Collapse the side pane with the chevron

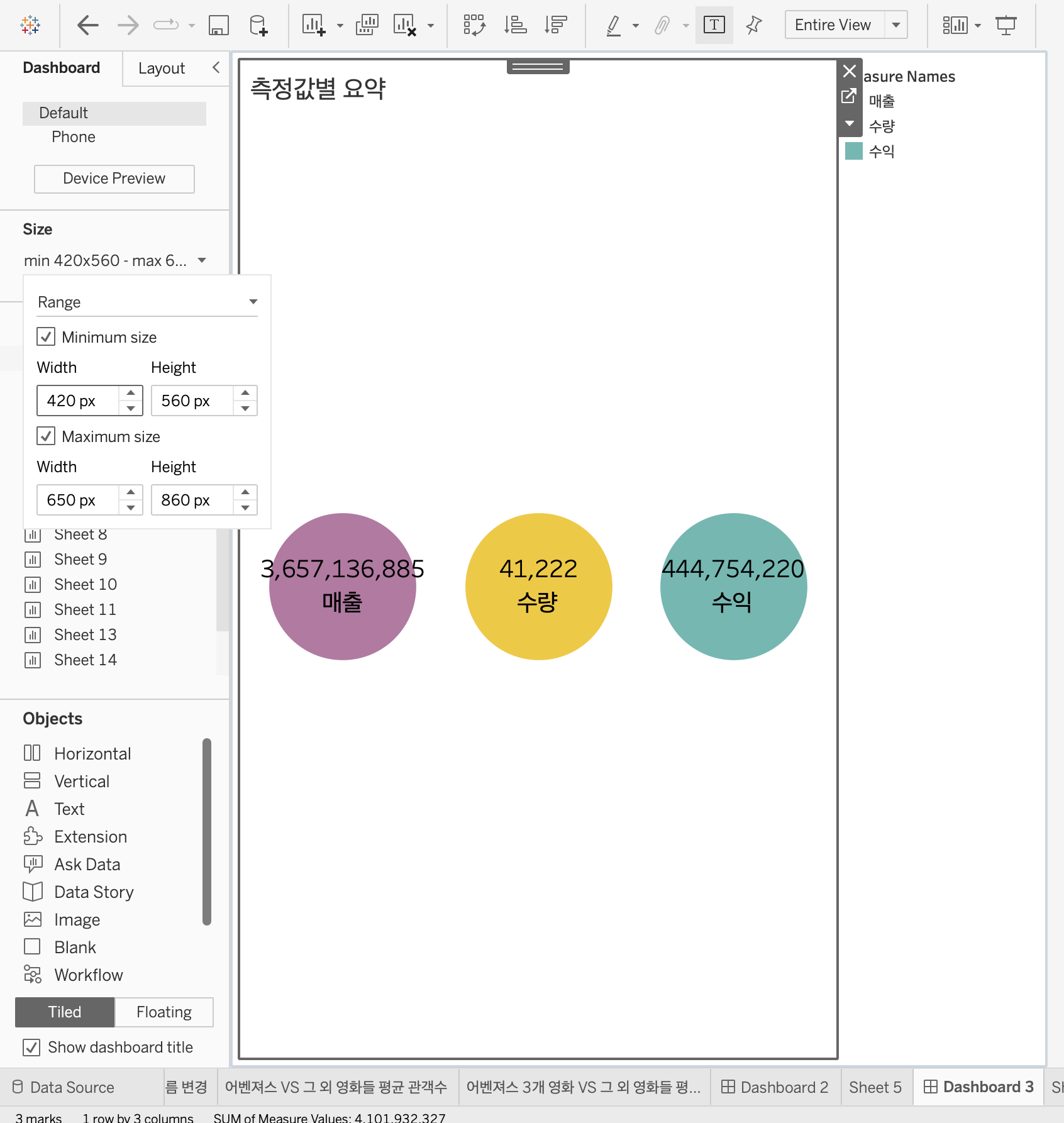(x=216, y=67)
